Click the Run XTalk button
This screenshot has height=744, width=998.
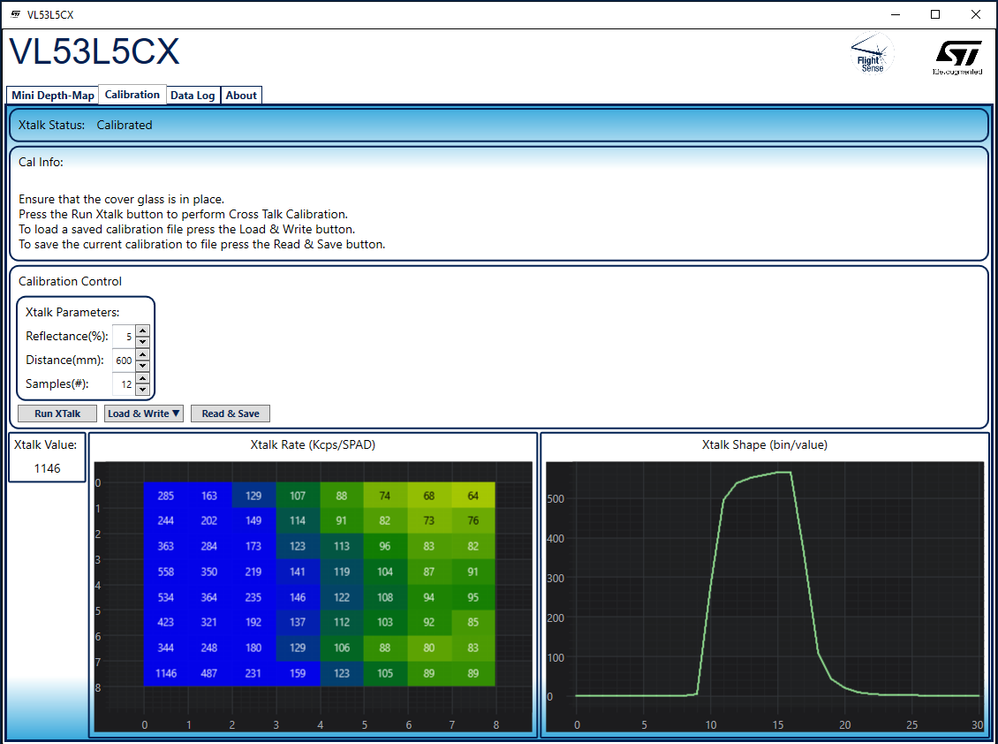click(x=57, y=414)
